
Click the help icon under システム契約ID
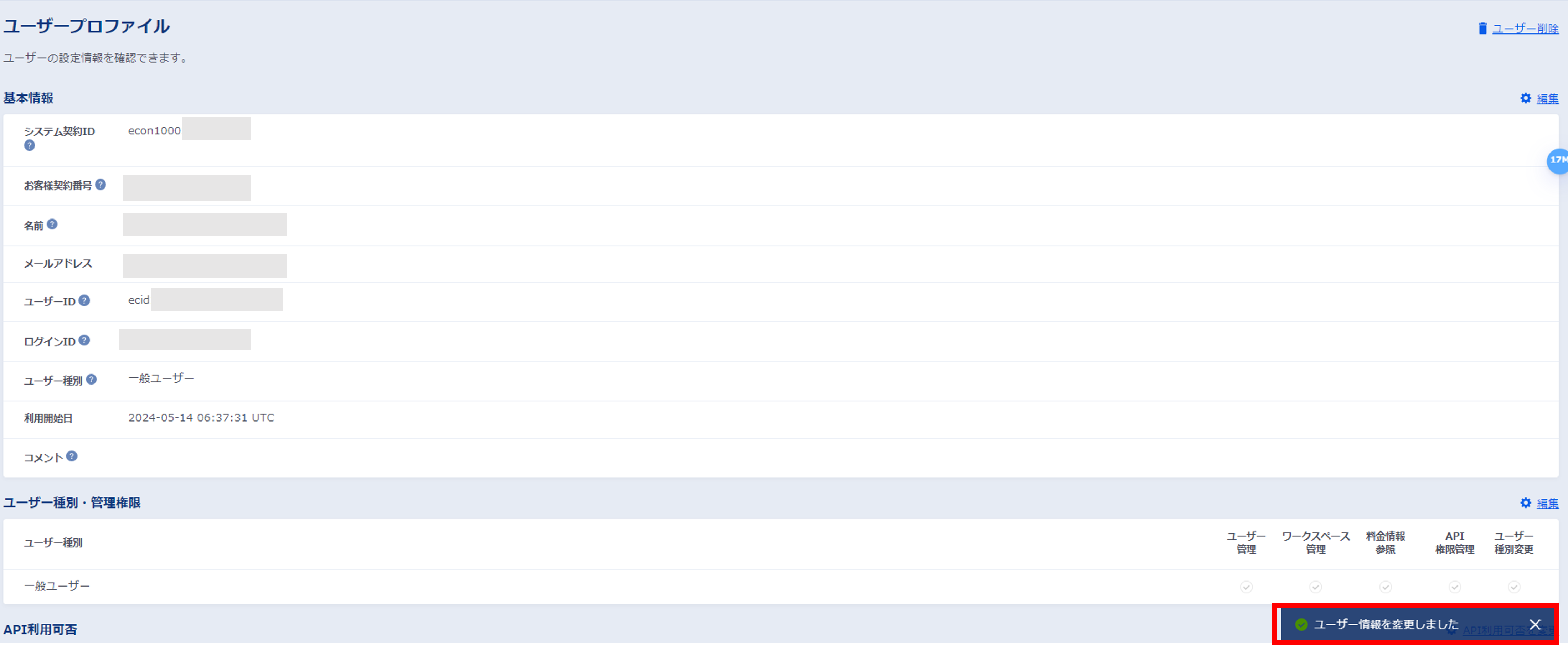click(x=29, y=145)
